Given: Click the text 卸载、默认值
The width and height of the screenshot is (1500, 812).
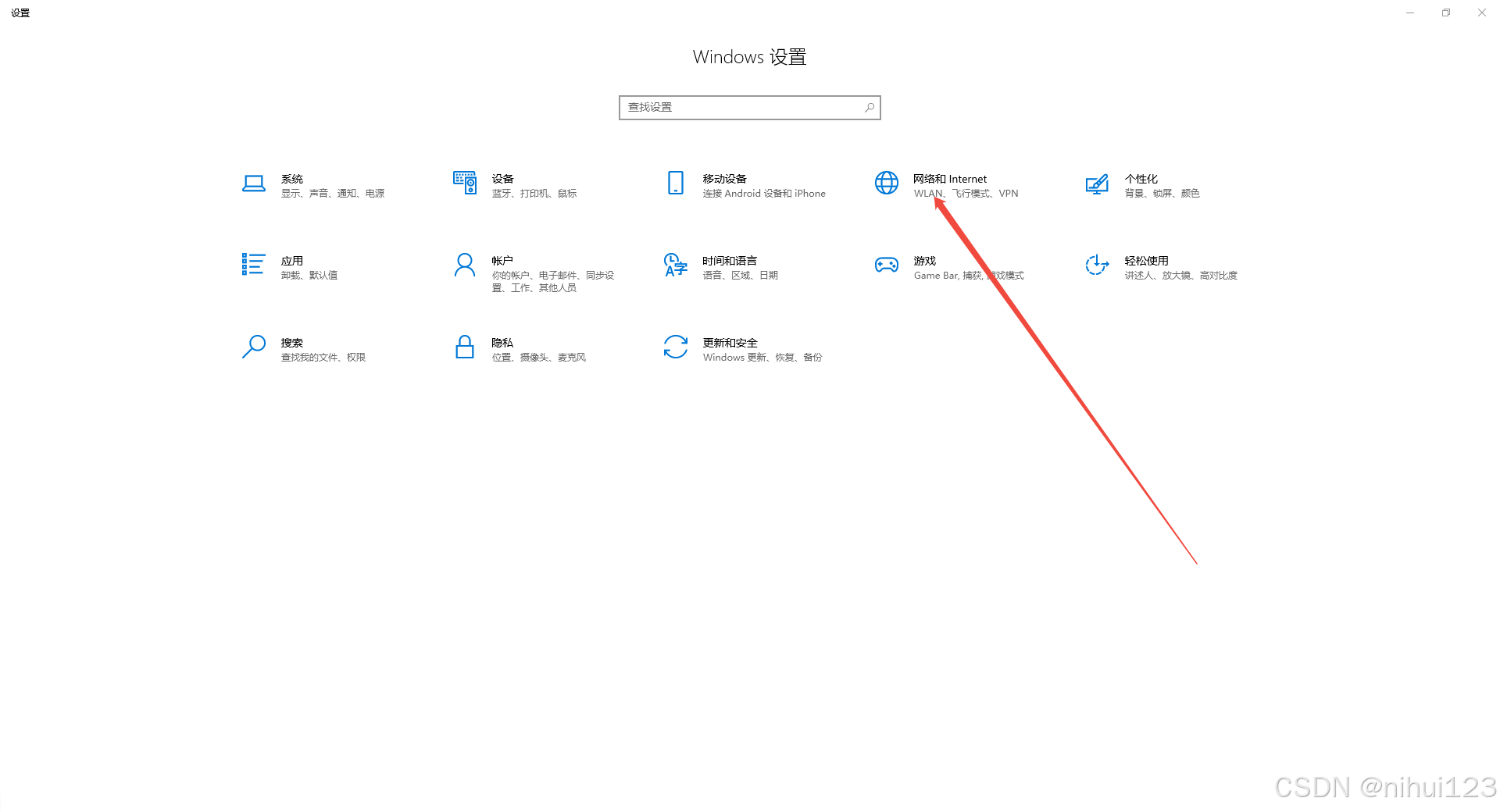Looking at the screenshot, I should 309,276.
